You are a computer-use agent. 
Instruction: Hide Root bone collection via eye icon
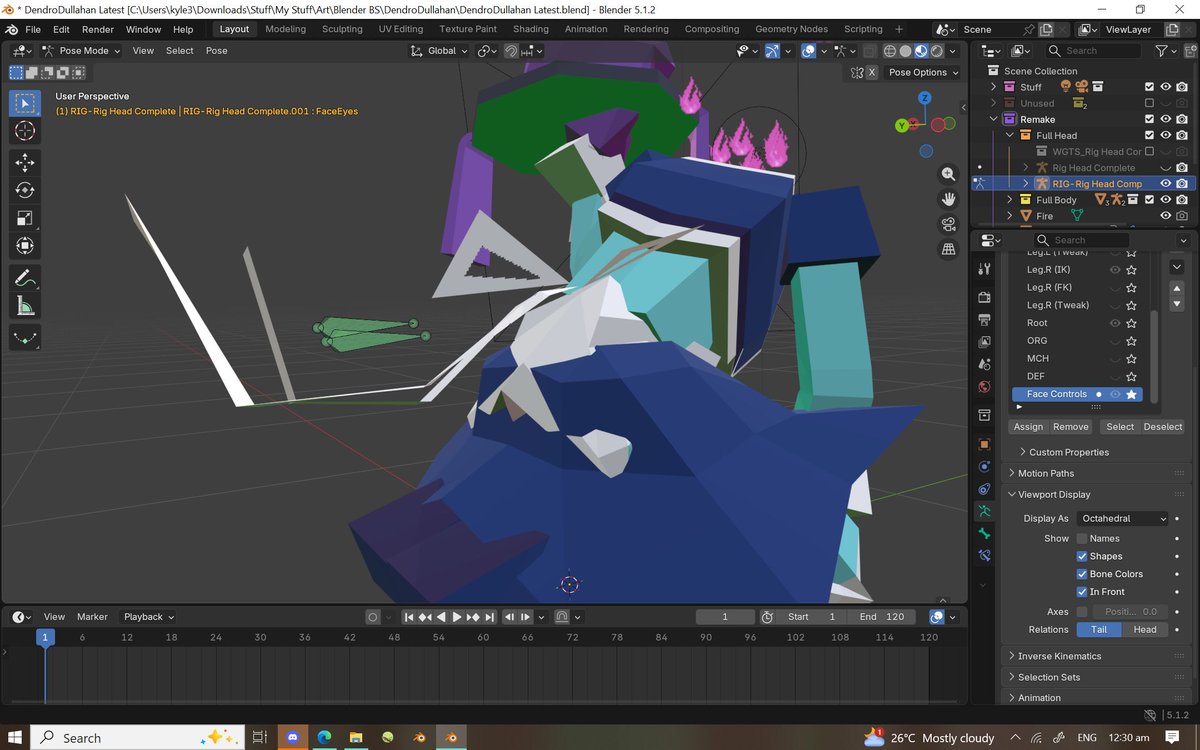[1115, 323]
